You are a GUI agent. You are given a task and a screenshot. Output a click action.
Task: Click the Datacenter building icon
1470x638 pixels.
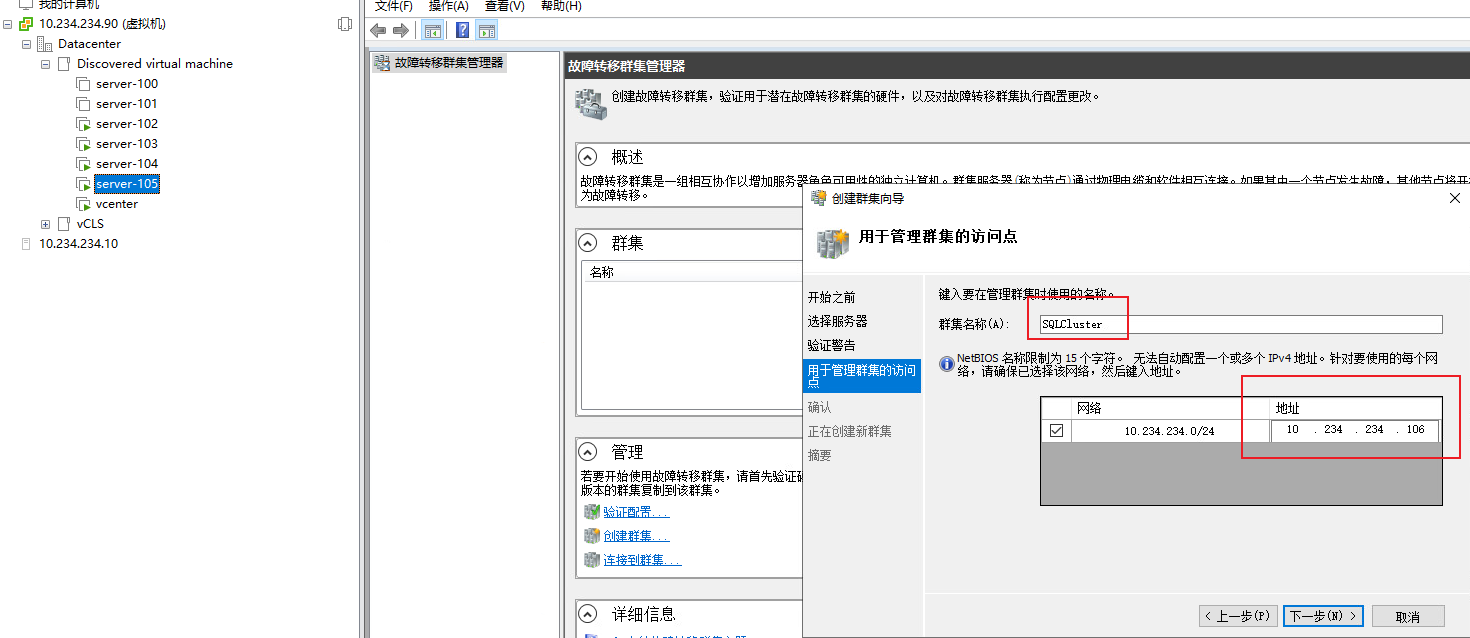pos(45,44)
